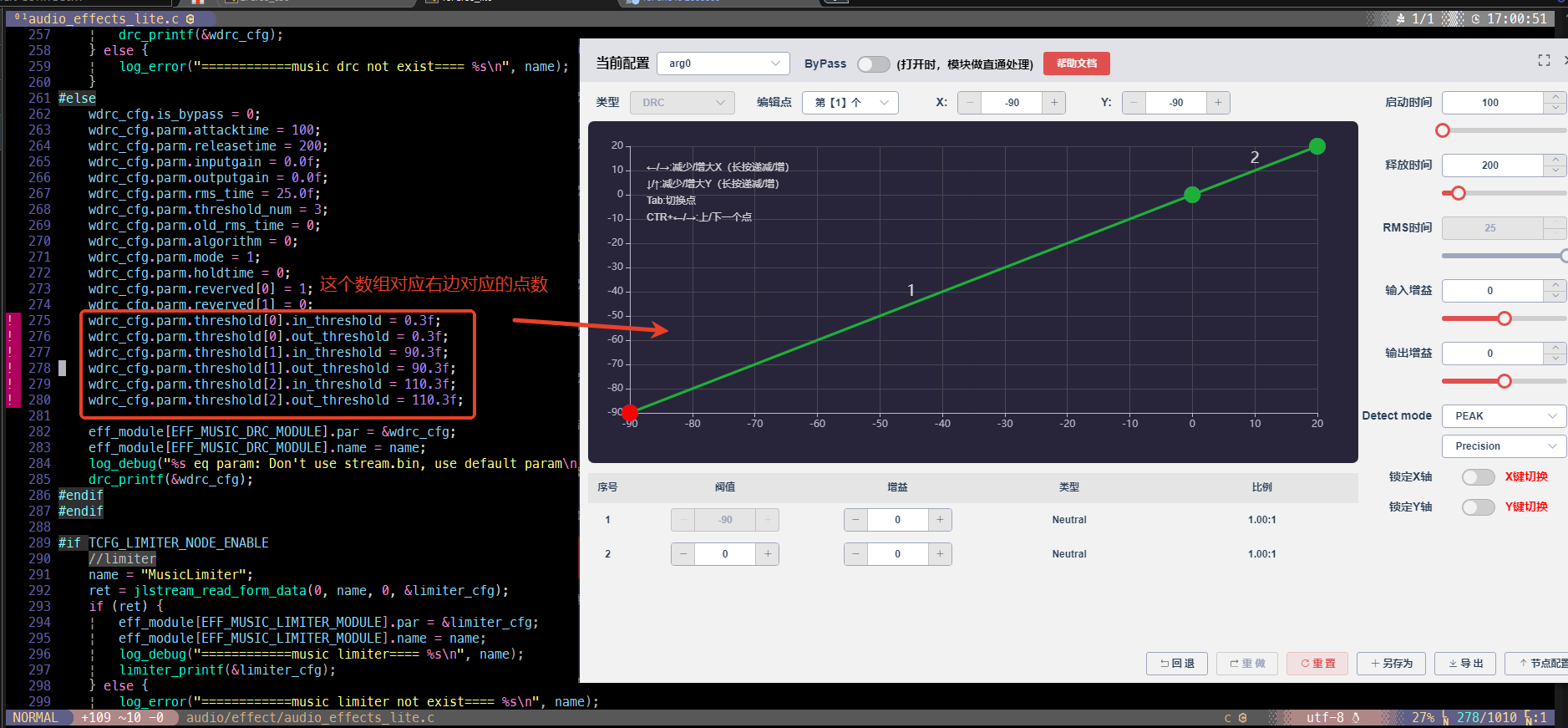Viewport: 1568px width, 728px height.
Task: Click plus icon on row 2 threshold
Action: click(768, 554)
